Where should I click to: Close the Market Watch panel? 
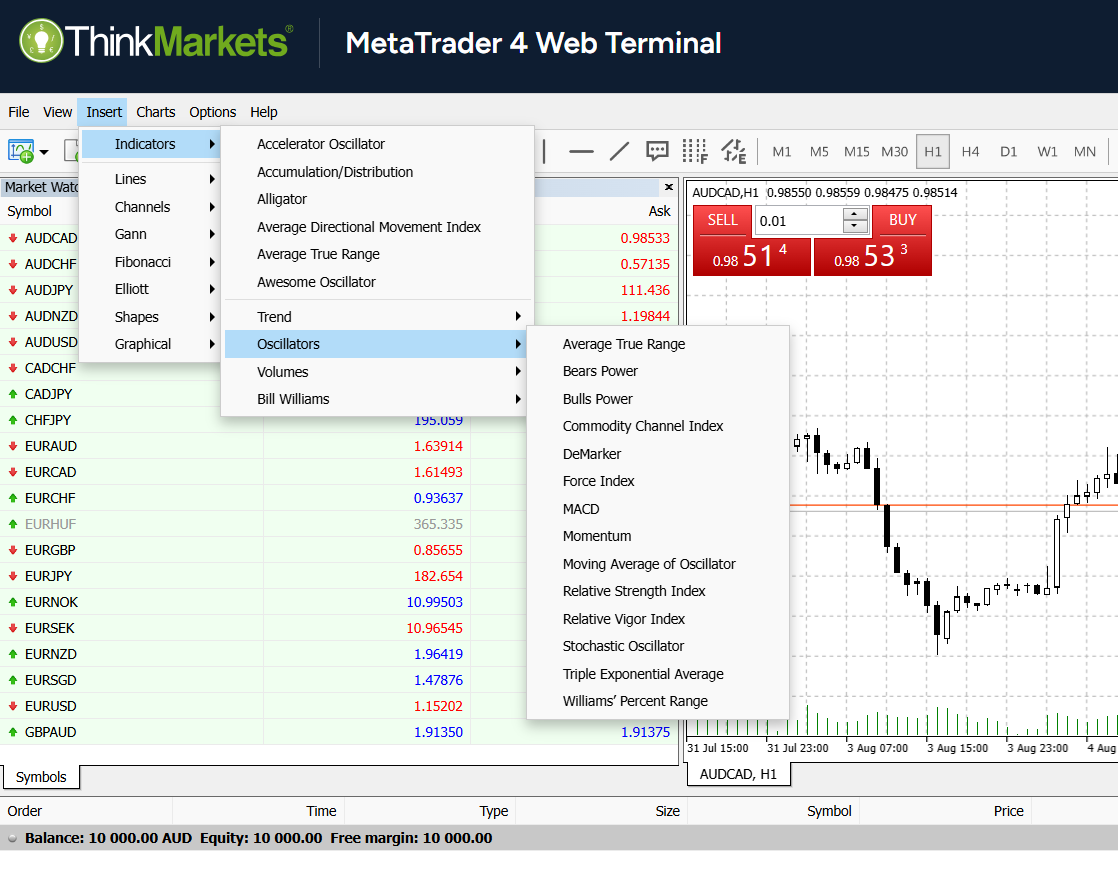coord(668,187)
